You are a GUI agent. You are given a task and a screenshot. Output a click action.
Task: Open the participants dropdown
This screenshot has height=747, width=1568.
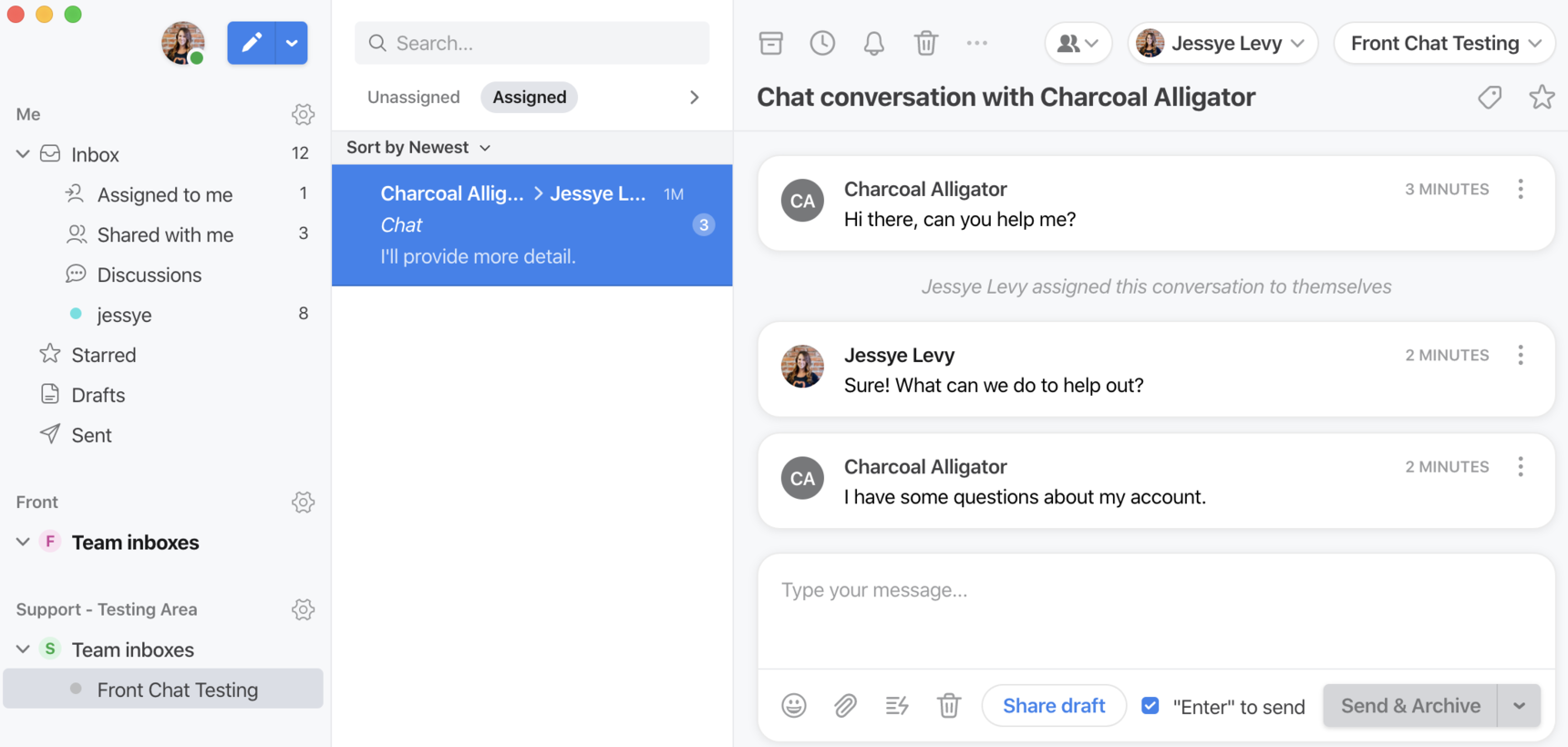1078,43
